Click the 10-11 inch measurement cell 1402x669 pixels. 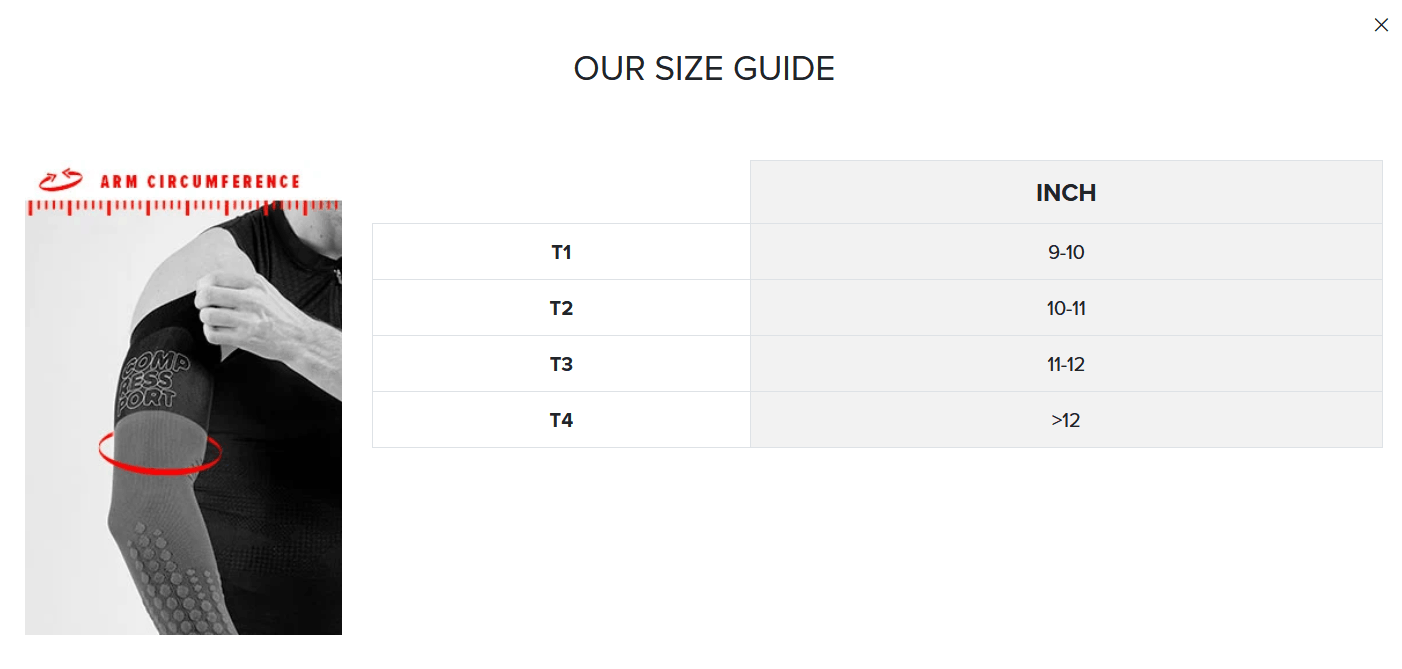[x=1066, y=308]
